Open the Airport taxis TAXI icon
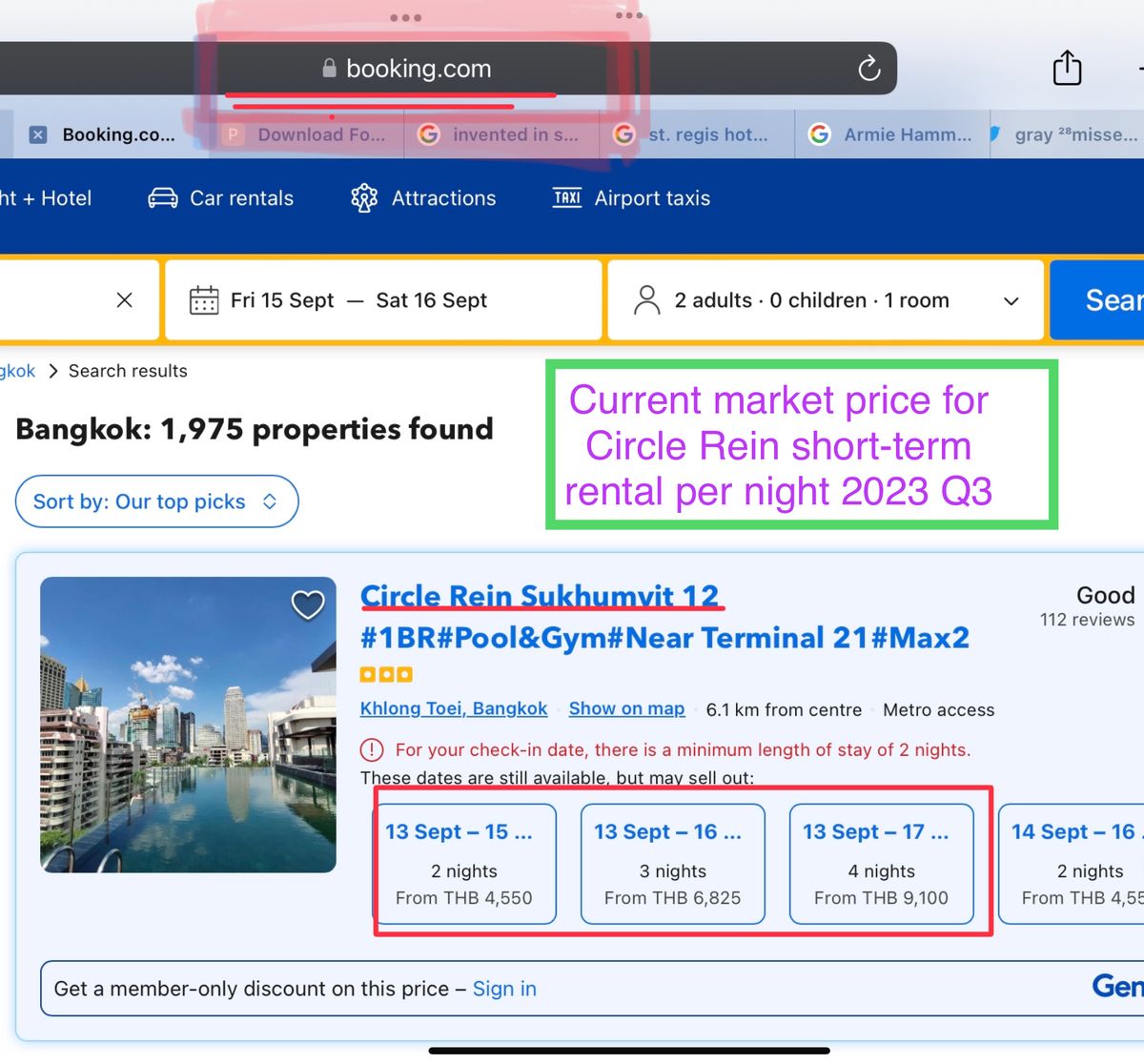Image resolution: width=1144 pixels, height=1064 pixels. 567,197
